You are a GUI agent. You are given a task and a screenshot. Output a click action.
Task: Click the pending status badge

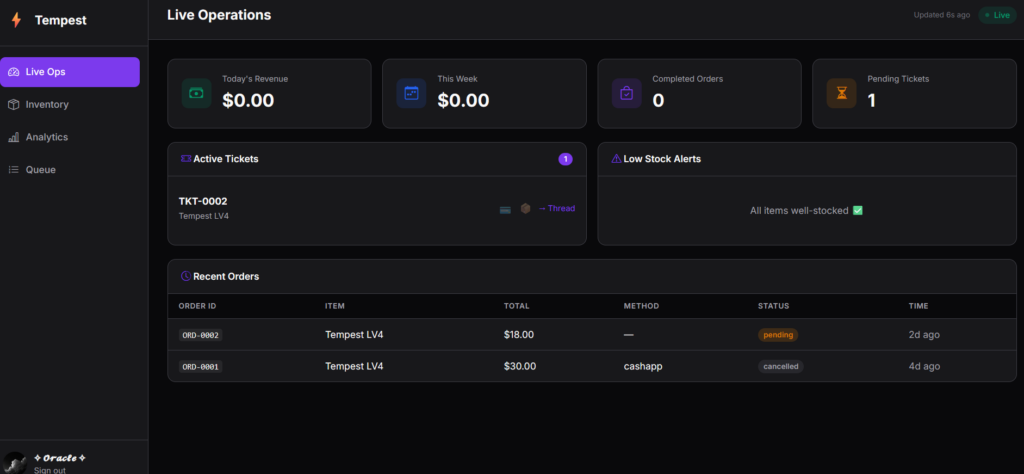[x=778, y=335]
